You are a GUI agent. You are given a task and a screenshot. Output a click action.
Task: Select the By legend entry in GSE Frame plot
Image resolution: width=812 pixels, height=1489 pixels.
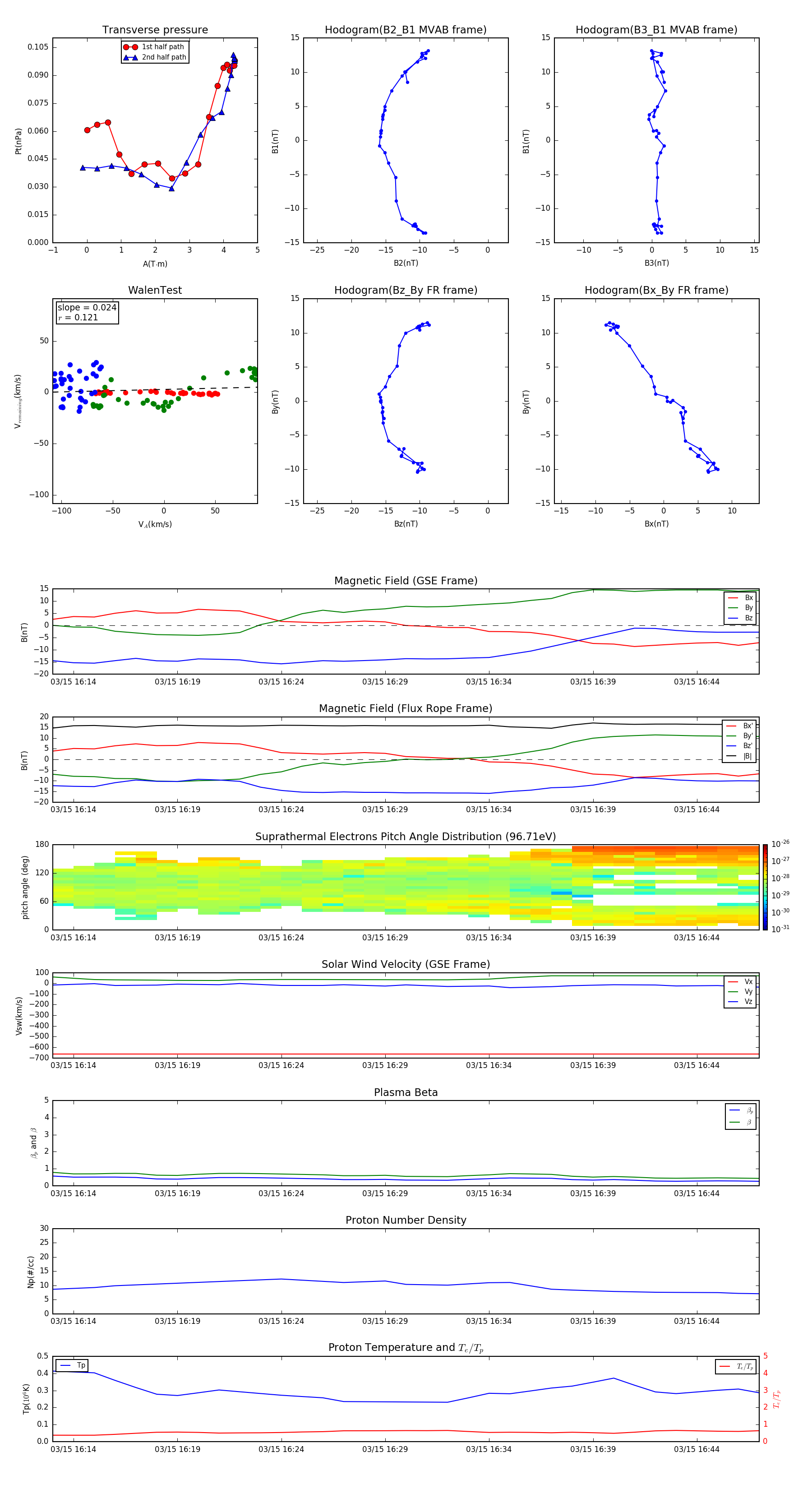[x=740, y=607]
